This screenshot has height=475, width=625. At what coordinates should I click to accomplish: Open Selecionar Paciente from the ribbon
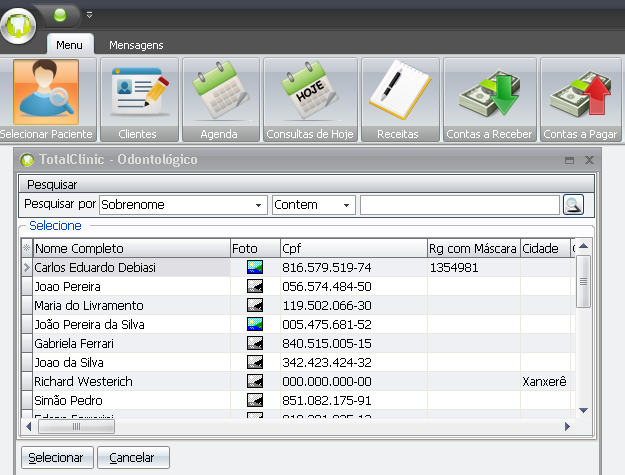click(x=46, y=100)
